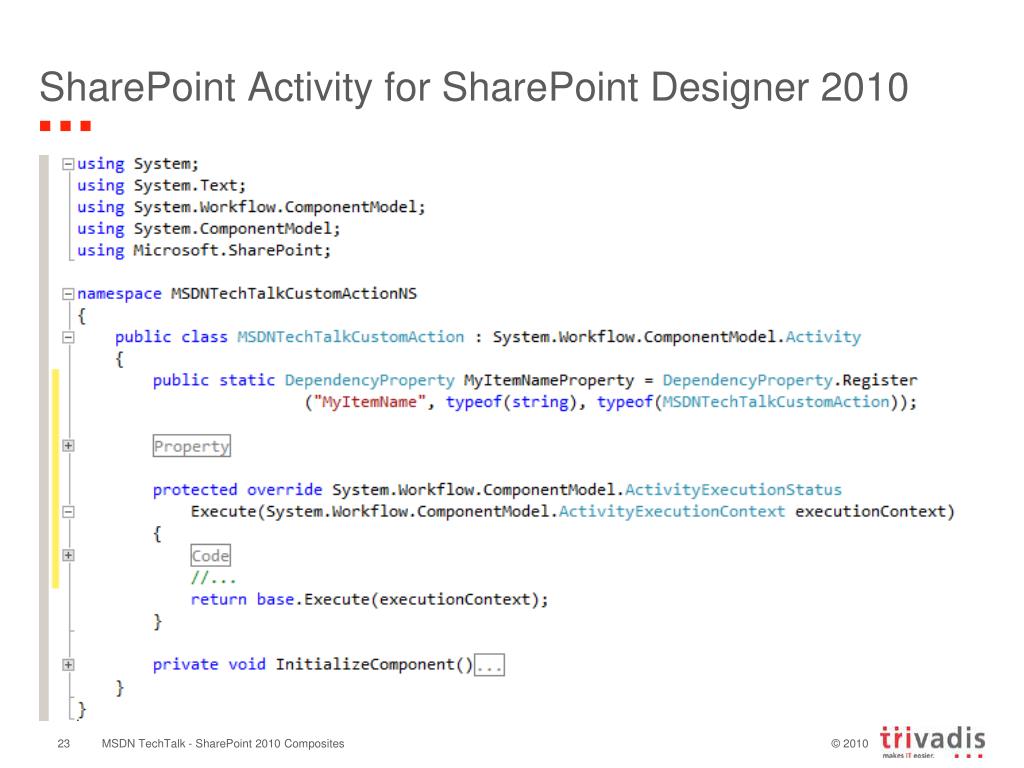Click the trivadis logo
Screen dimensions: 1024x768
click(x=932, y=741)
